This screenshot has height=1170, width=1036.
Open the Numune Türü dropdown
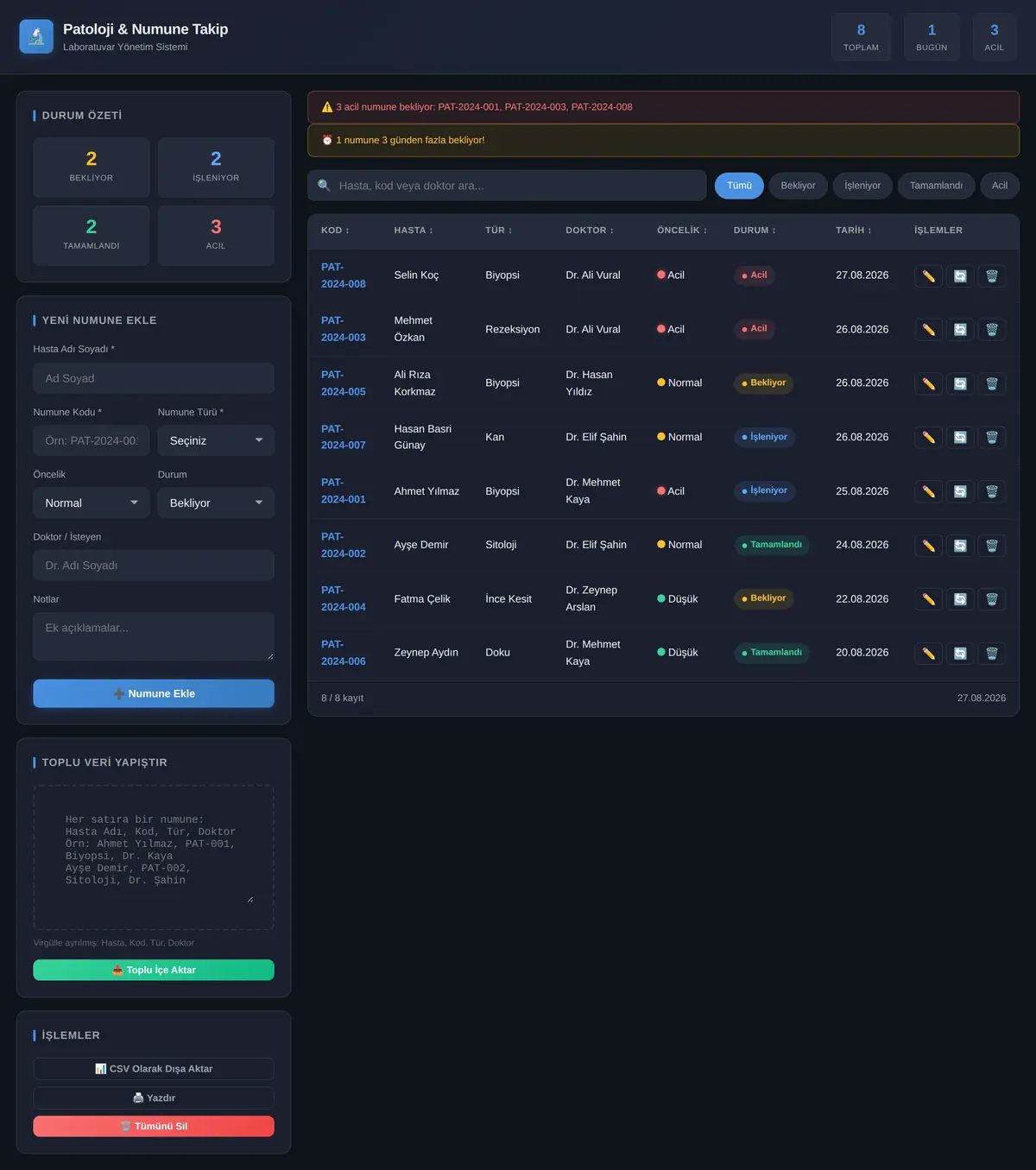(216, 440)
